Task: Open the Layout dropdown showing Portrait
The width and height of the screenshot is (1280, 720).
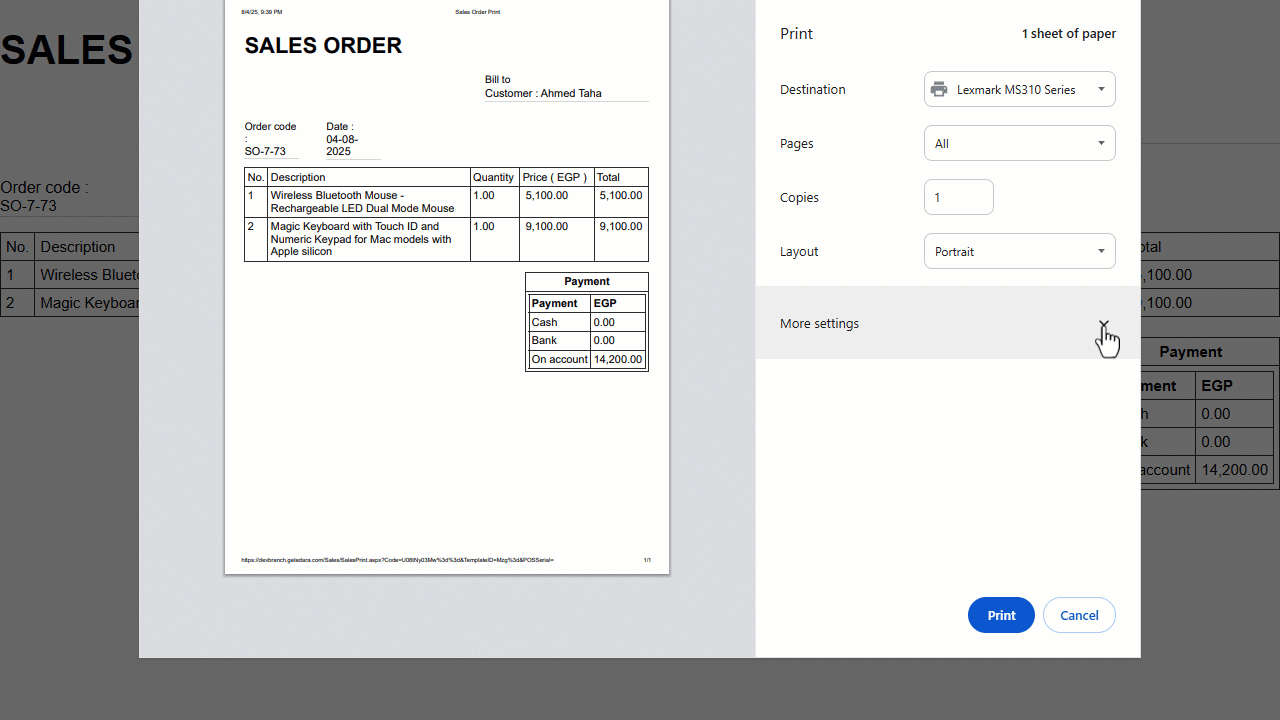Action: click(x=1019, y=251)
